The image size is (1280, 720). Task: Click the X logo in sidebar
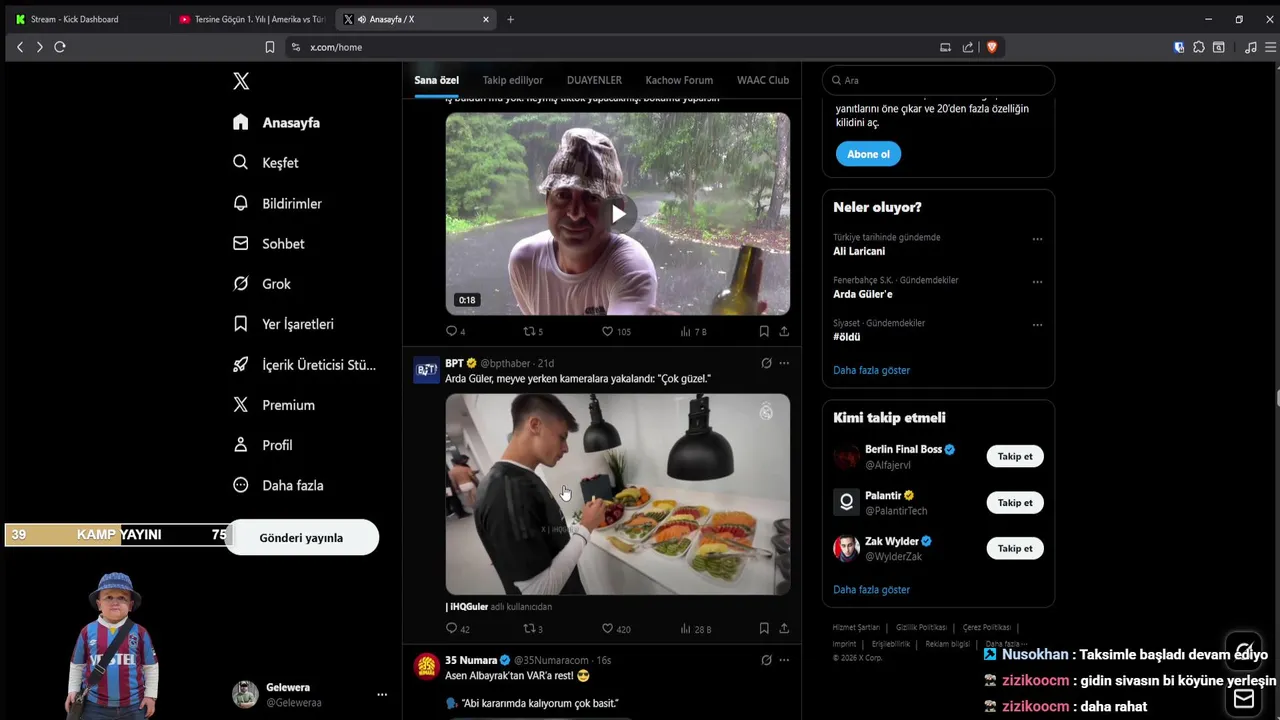(x=241, y=81)
